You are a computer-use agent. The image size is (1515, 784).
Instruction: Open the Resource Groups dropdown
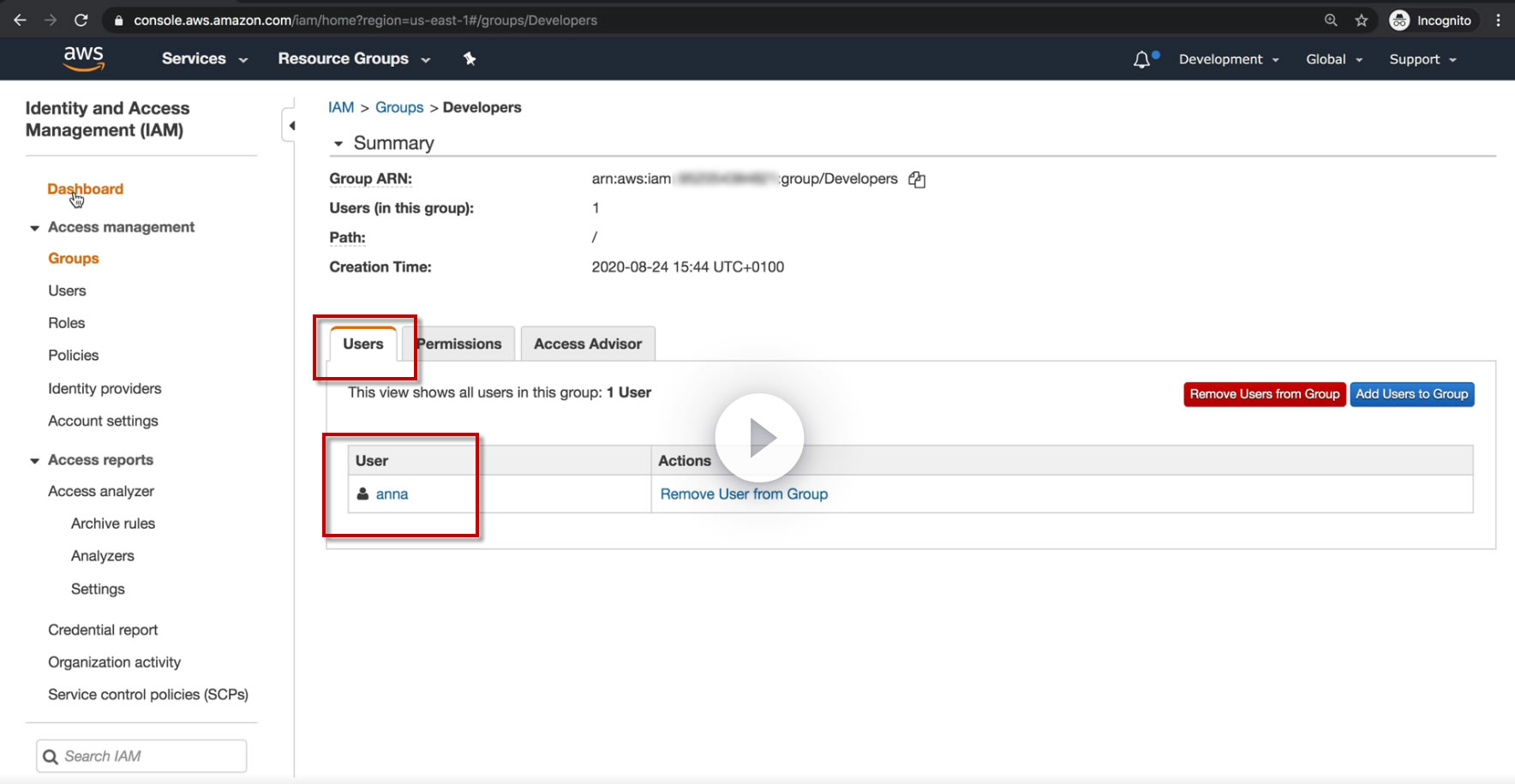[354, 58]
